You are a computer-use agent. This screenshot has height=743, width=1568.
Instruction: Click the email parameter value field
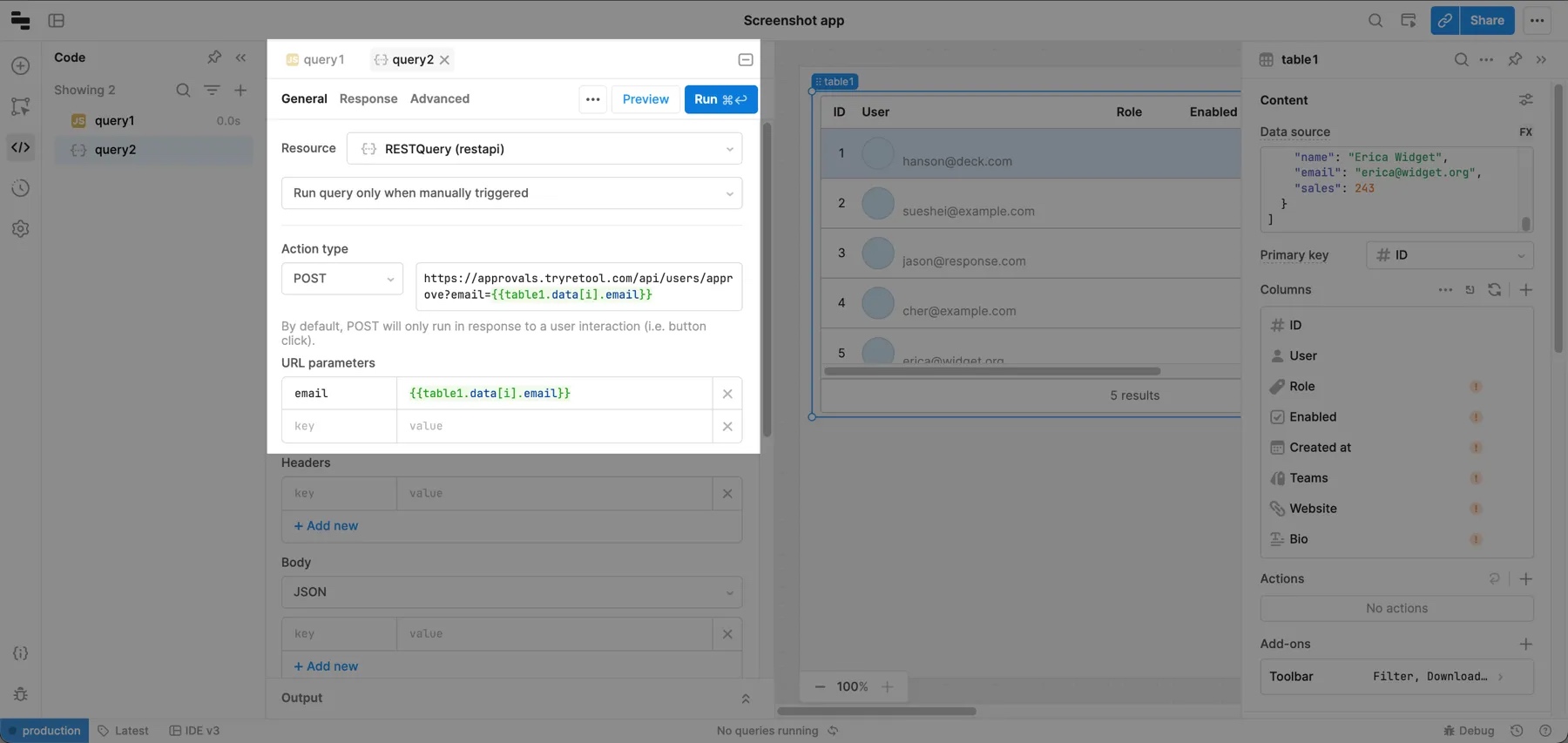click(x=554, y=394)
